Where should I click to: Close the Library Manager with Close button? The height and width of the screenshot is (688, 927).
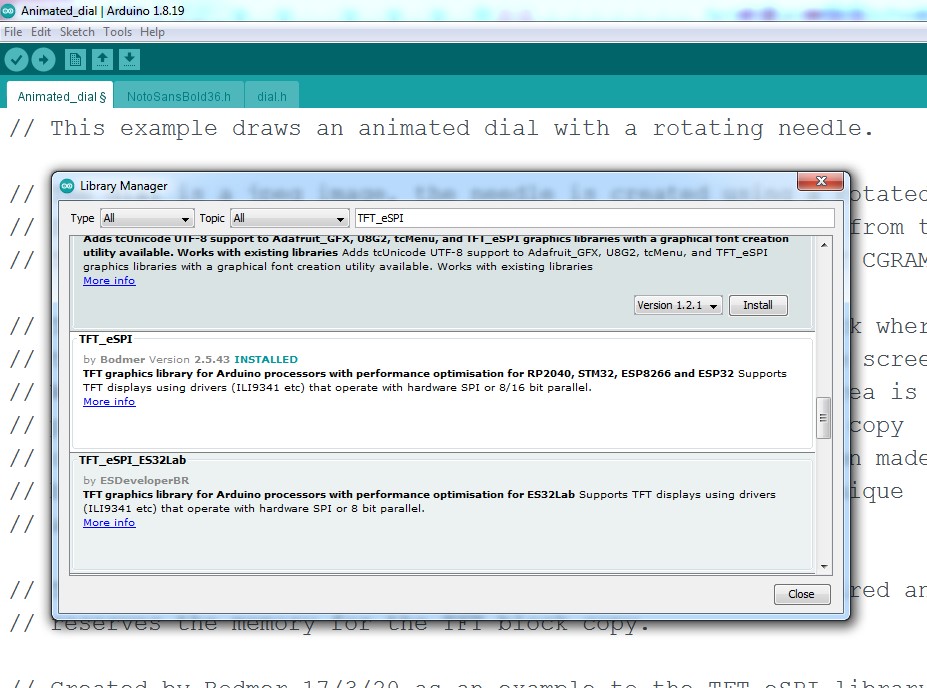802,594
